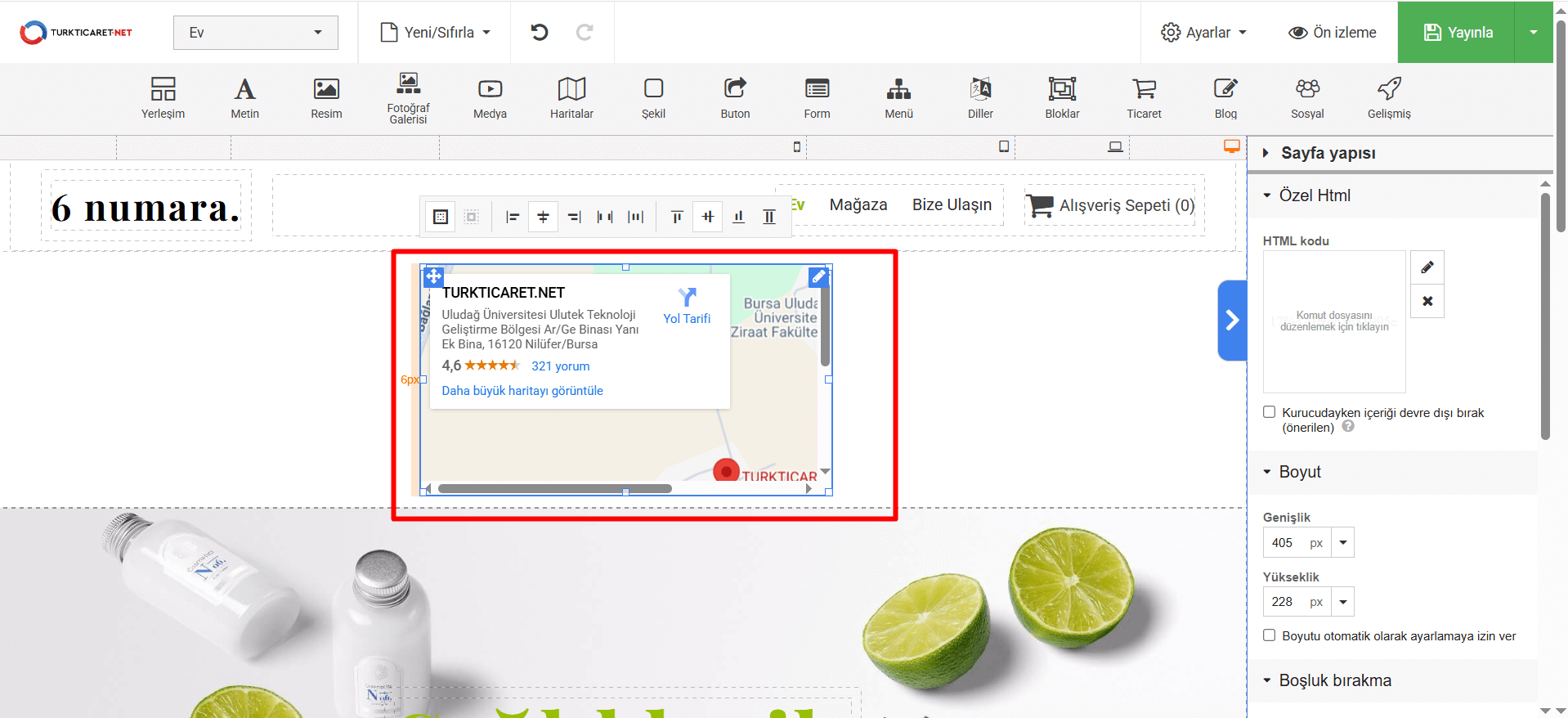Center selected element vertically
1568x718 pixels.
pos(708,217)
